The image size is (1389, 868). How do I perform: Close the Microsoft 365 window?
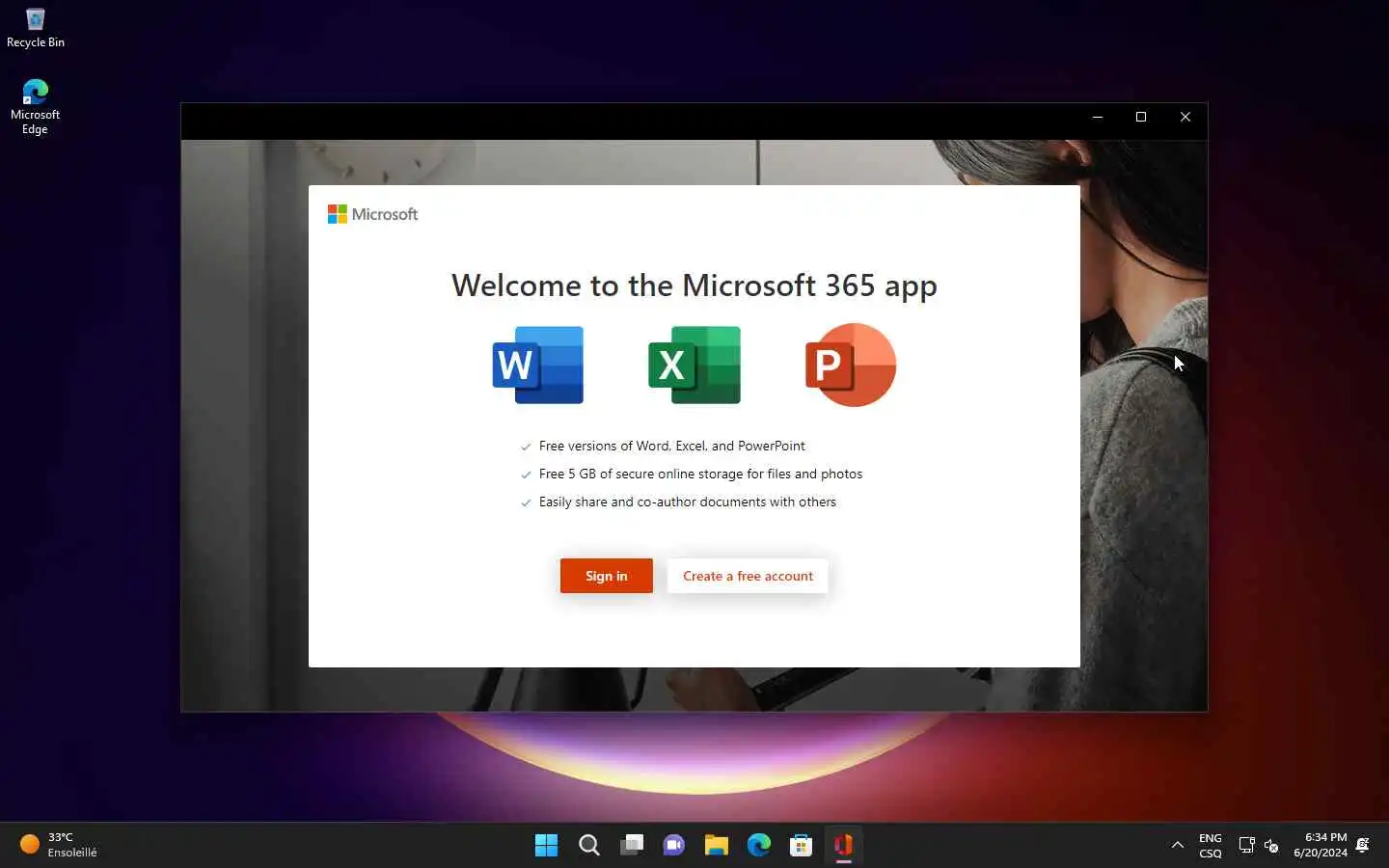(x=1185, y=117)
